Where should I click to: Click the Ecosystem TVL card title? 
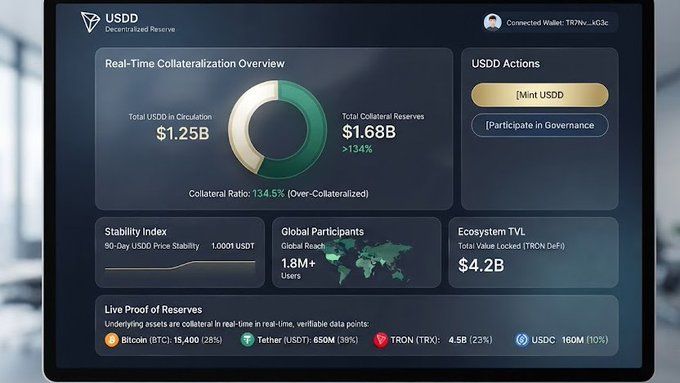pos(491,232)
